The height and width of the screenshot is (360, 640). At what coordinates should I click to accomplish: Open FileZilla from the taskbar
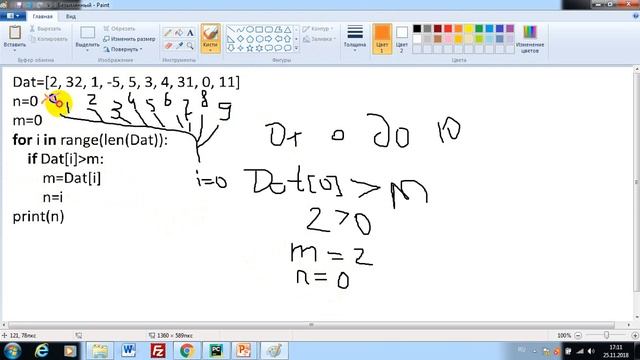point(158,351)
